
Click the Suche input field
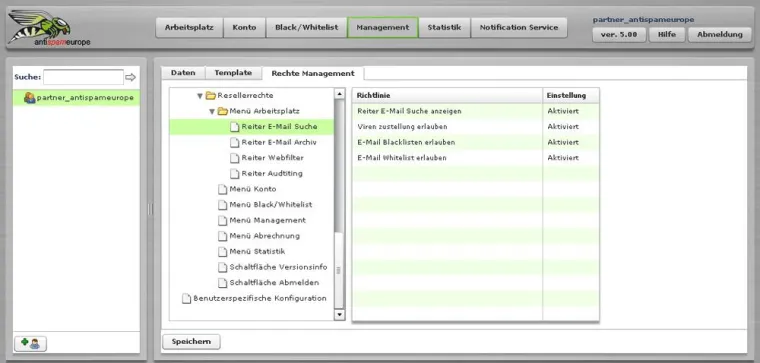pyautogui.click(x=83, y=77)
